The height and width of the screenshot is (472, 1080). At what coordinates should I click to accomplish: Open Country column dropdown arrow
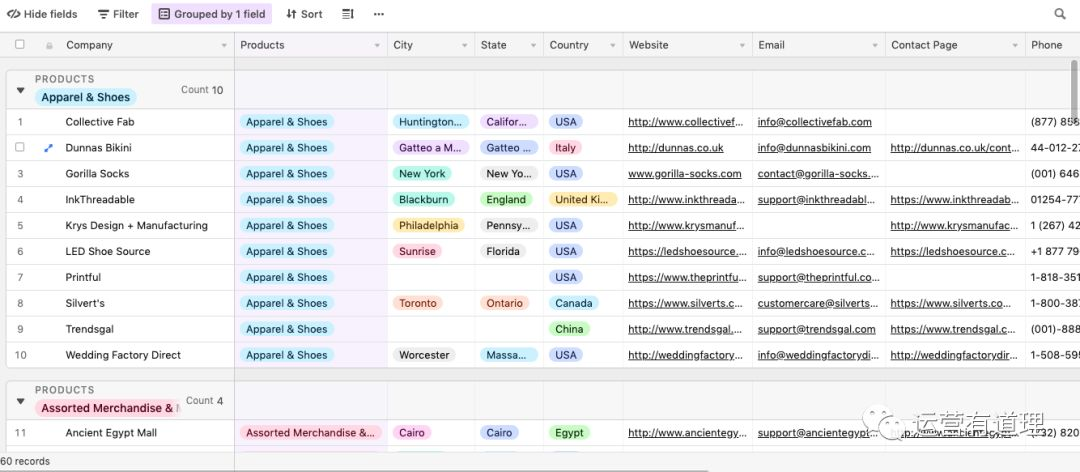[x=613, y=45]
